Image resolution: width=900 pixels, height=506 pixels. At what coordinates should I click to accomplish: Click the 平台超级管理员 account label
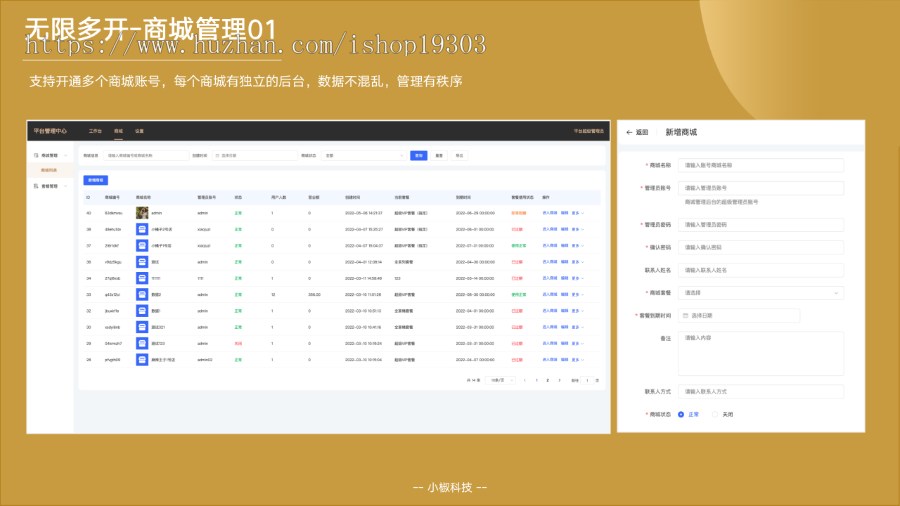(588, 131)
